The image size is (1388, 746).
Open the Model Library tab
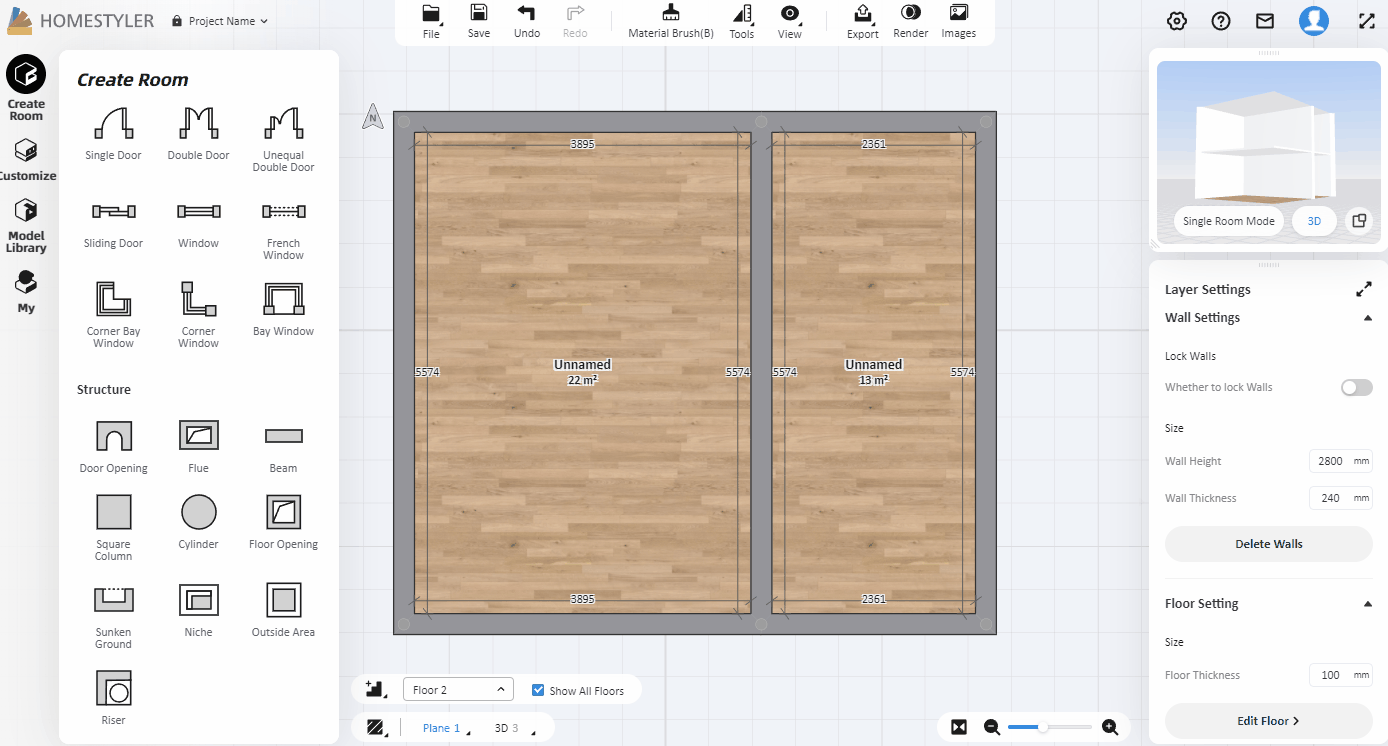click(x=26, y=225)
